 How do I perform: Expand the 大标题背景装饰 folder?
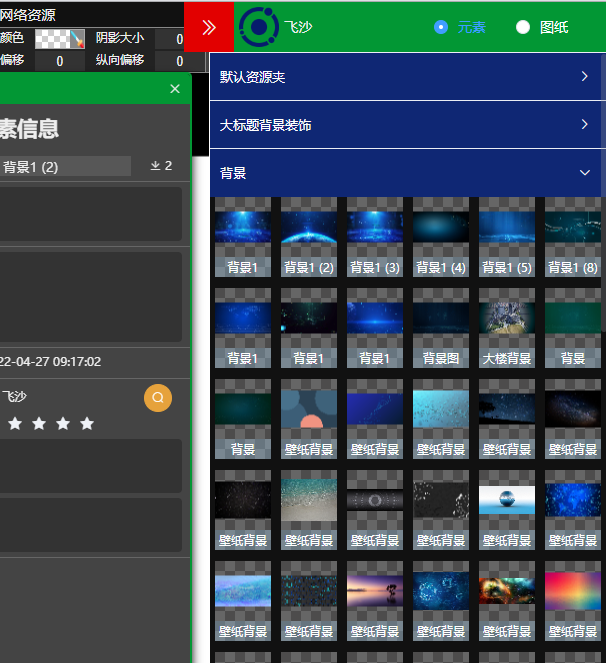tap(406, 125)
